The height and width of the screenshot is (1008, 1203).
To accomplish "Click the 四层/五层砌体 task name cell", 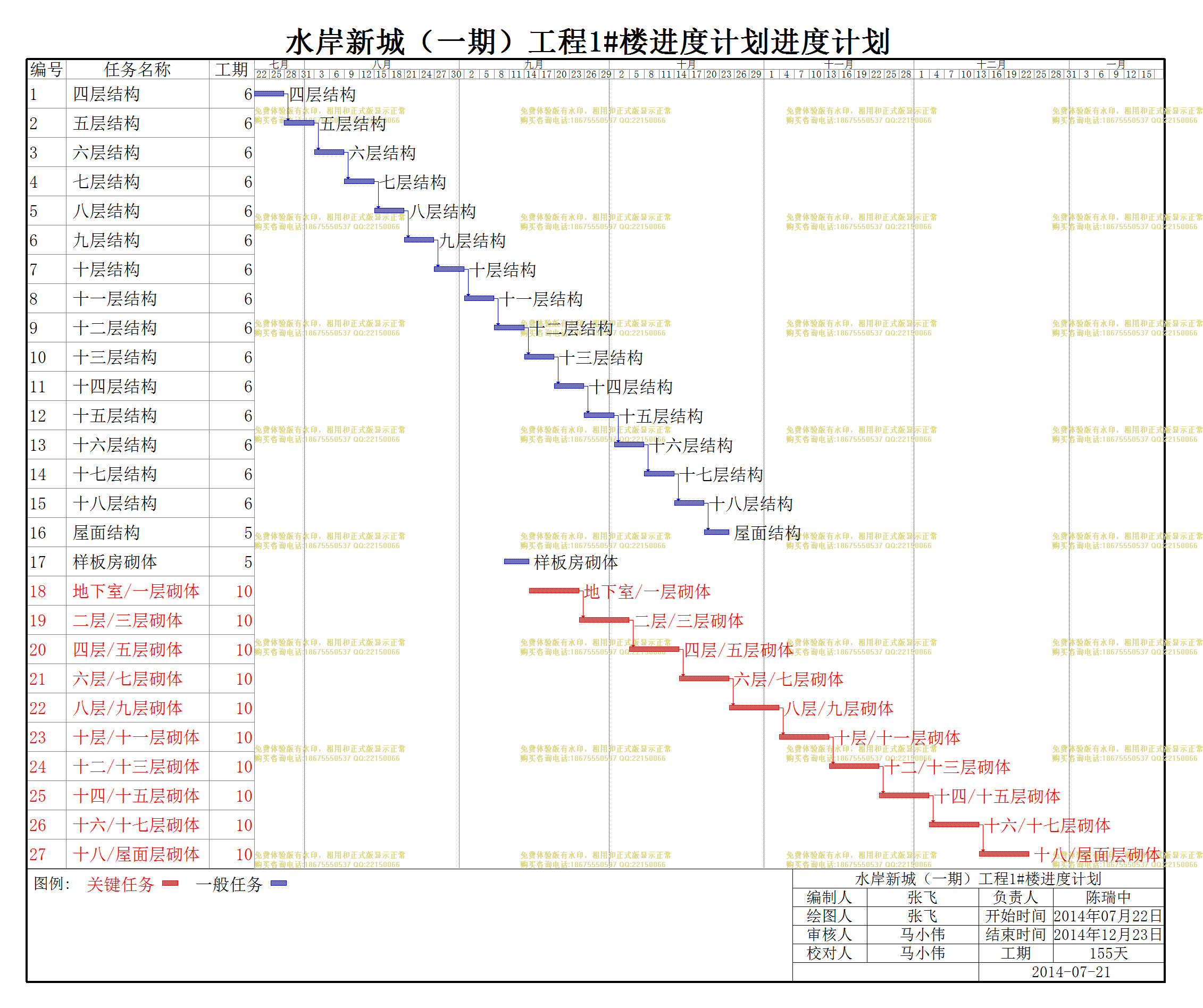I will click(x=138, y=649).
